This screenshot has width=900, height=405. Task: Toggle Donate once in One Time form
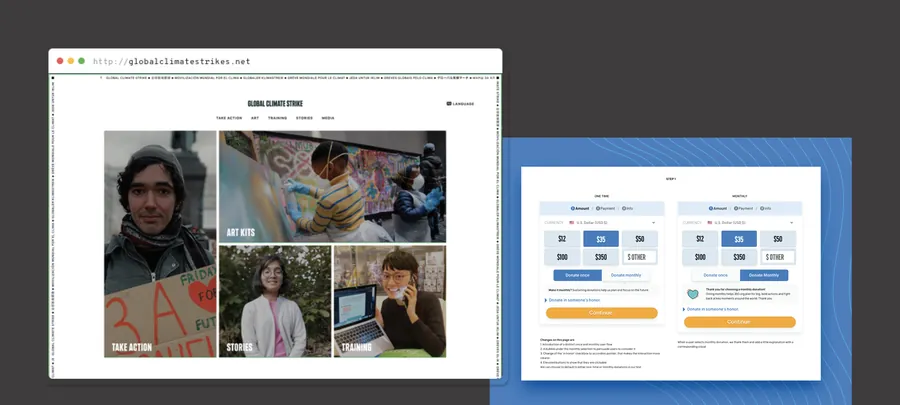577,275
